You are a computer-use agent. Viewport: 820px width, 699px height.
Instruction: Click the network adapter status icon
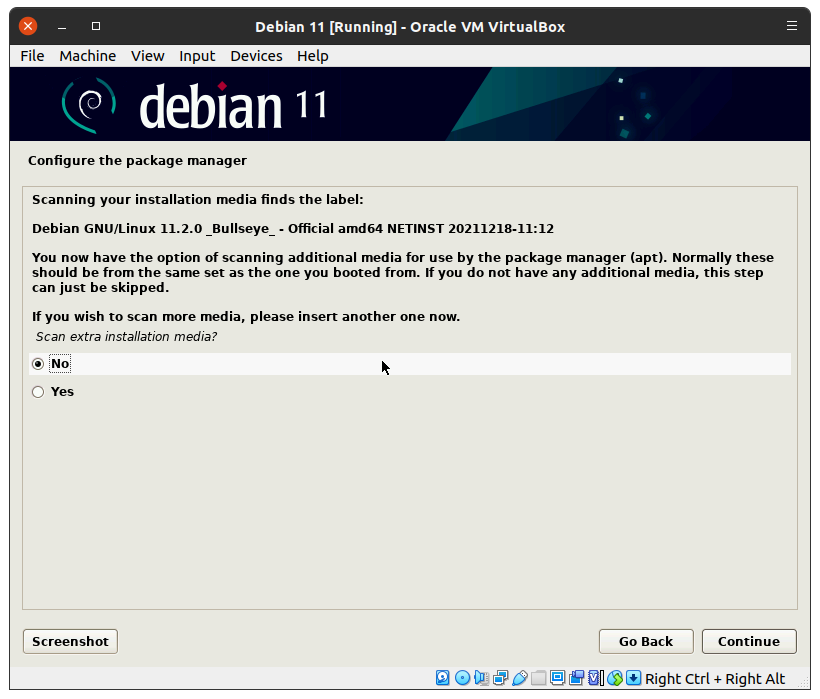click(500, 678)
